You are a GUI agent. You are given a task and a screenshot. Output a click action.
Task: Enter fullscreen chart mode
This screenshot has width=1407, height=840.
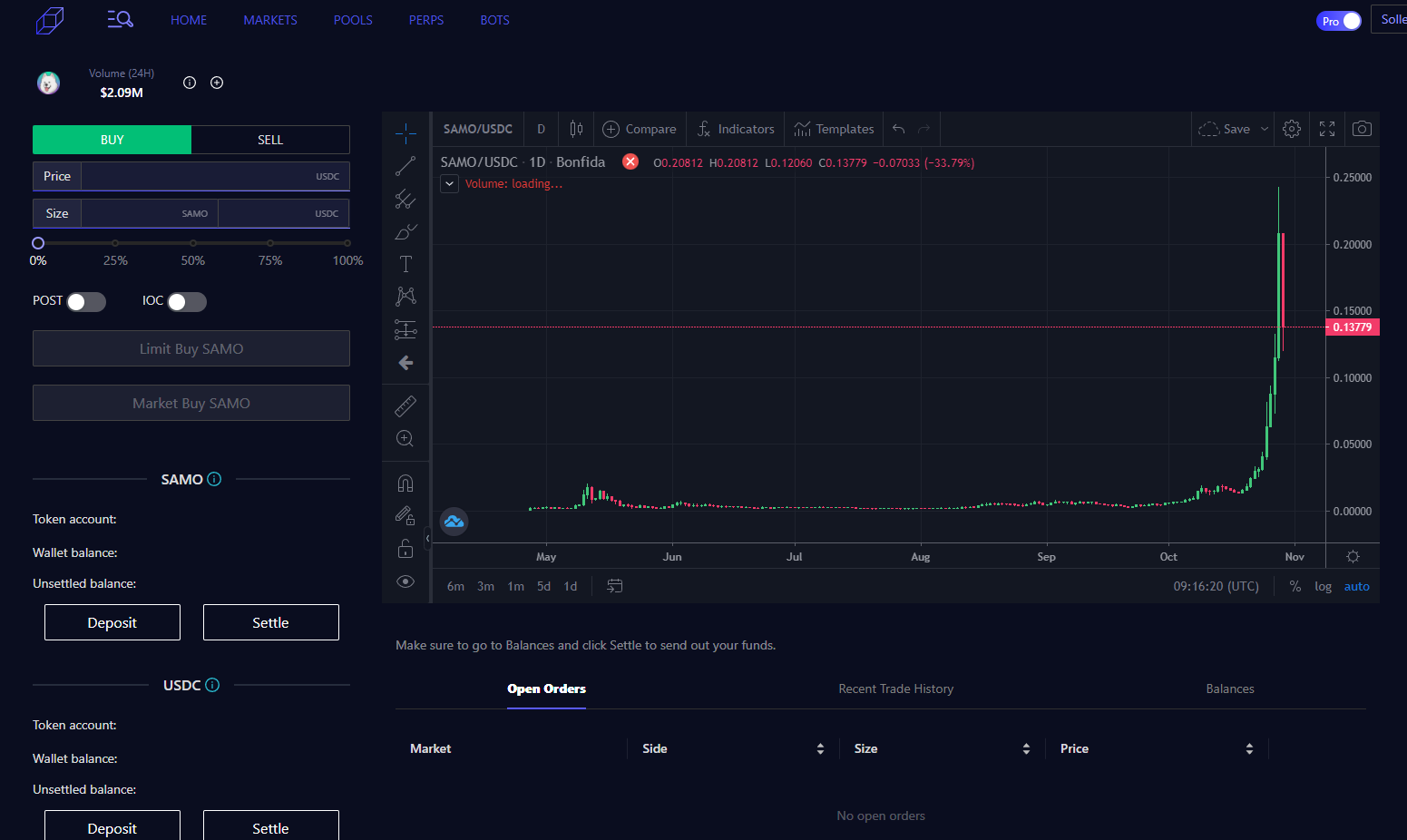1327,129
